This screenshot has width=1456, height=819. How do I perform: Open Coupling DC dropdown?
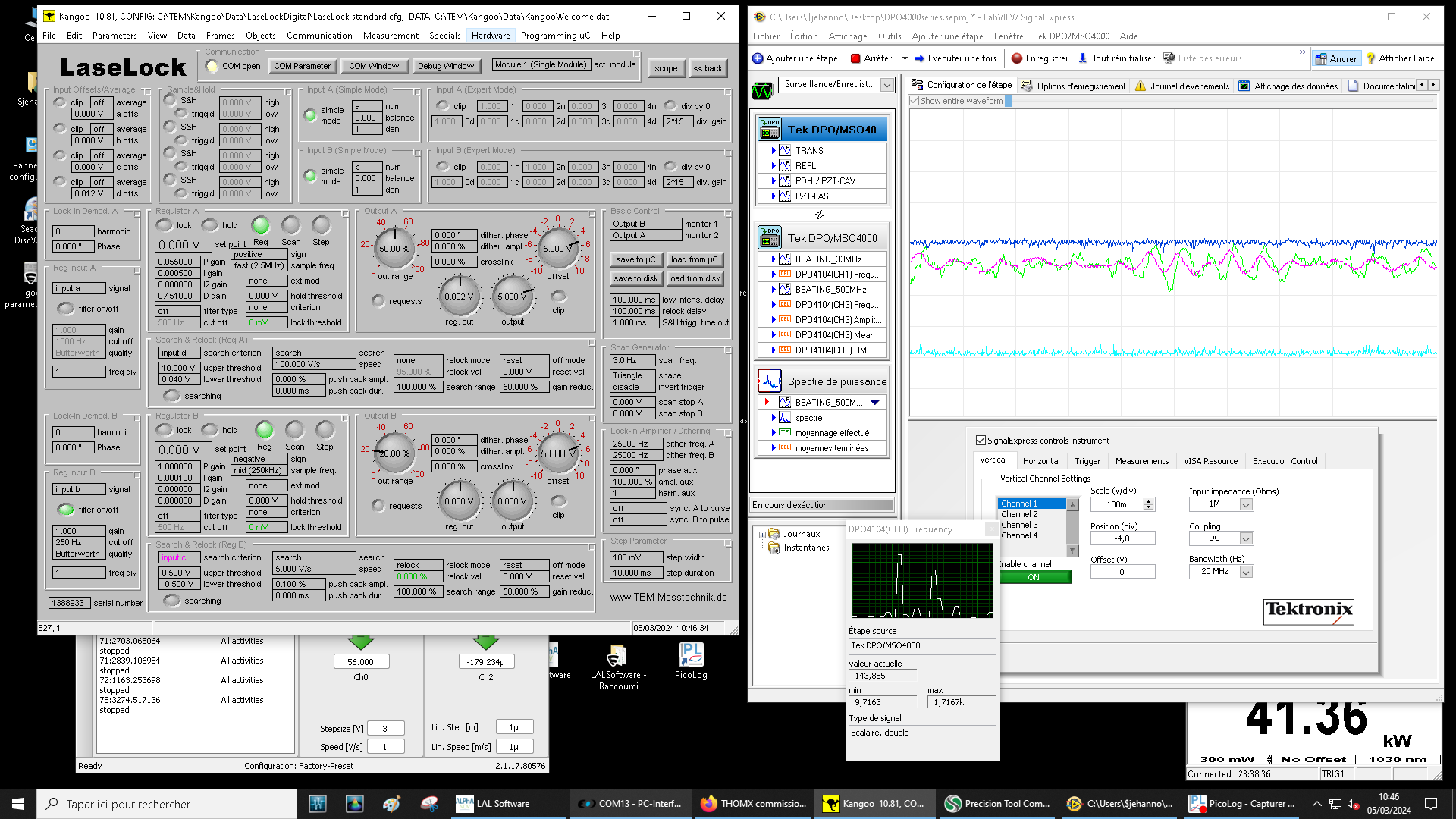click(x=1245, y=538)
